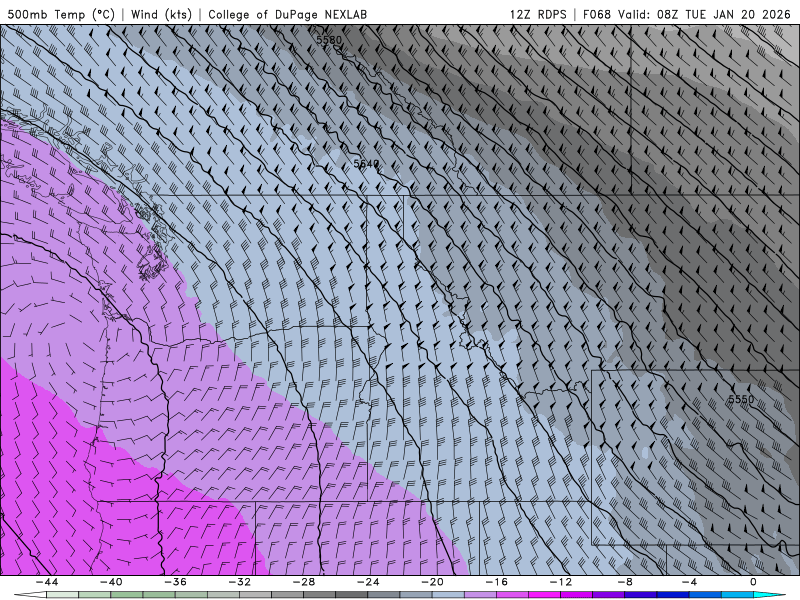
Task: Click the -36 colorbar tick label
Action: 176,582
